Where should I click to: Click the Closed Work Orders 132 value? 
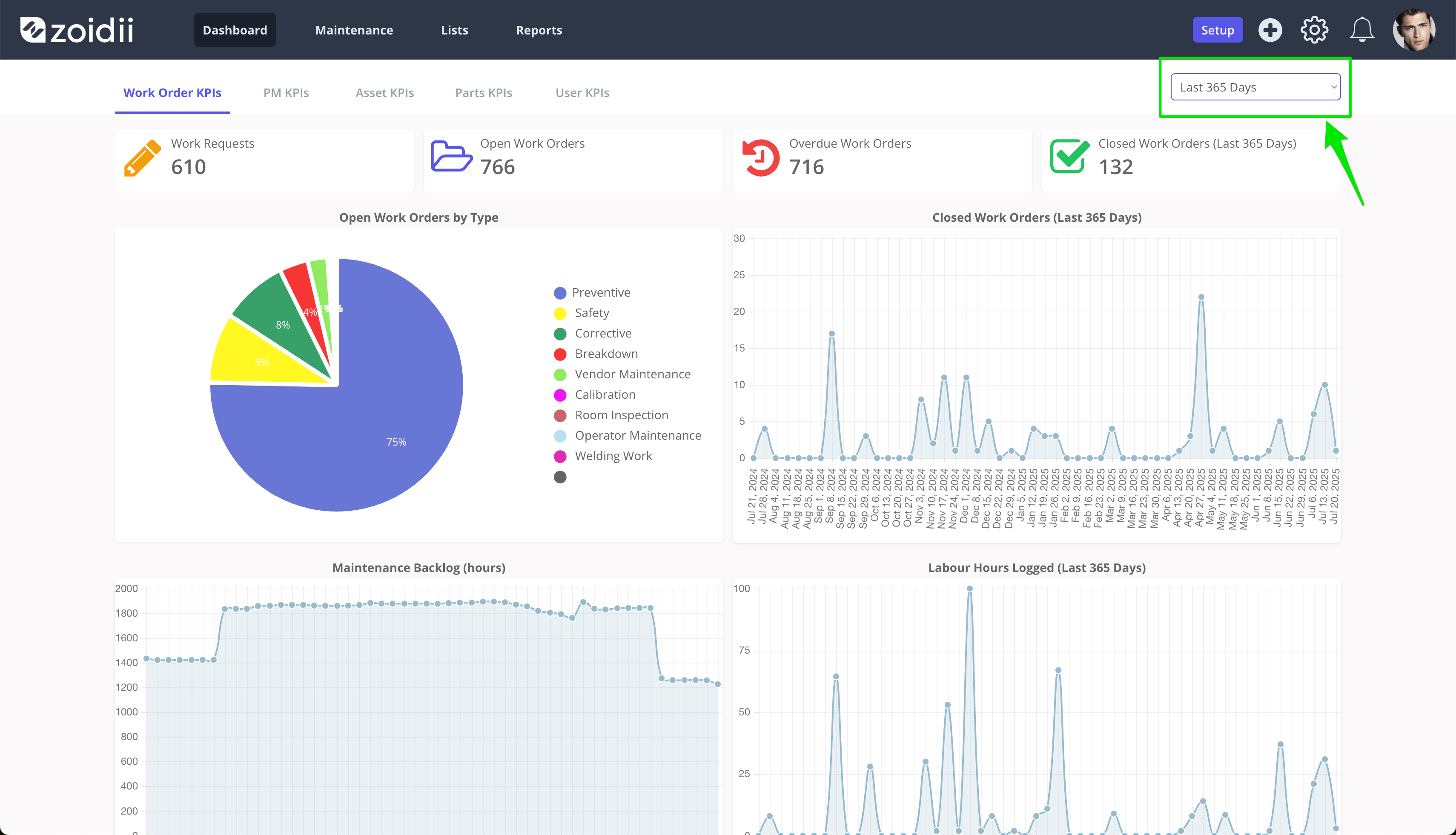[x=1115, y=167]
